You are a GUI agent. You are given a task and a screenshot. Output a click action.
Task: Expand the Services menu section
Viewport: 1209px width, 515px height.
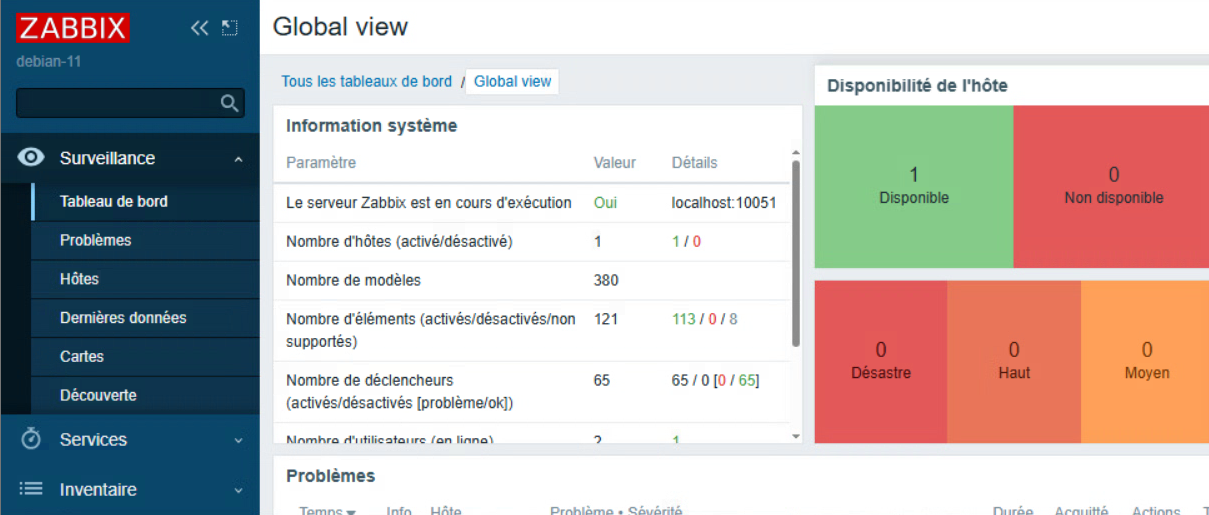pyautogui.click(x=238, y=440)
